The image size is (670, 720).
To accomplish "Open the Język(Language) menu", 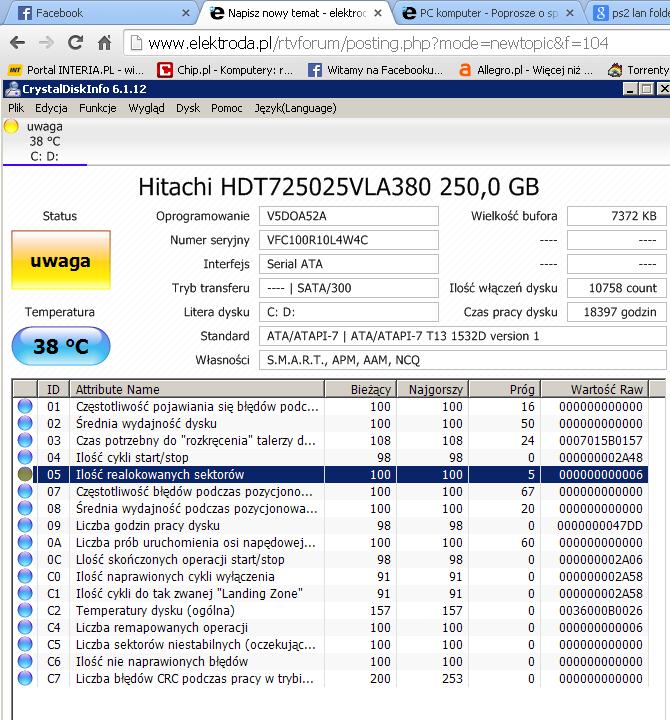I will pos(296,108).
